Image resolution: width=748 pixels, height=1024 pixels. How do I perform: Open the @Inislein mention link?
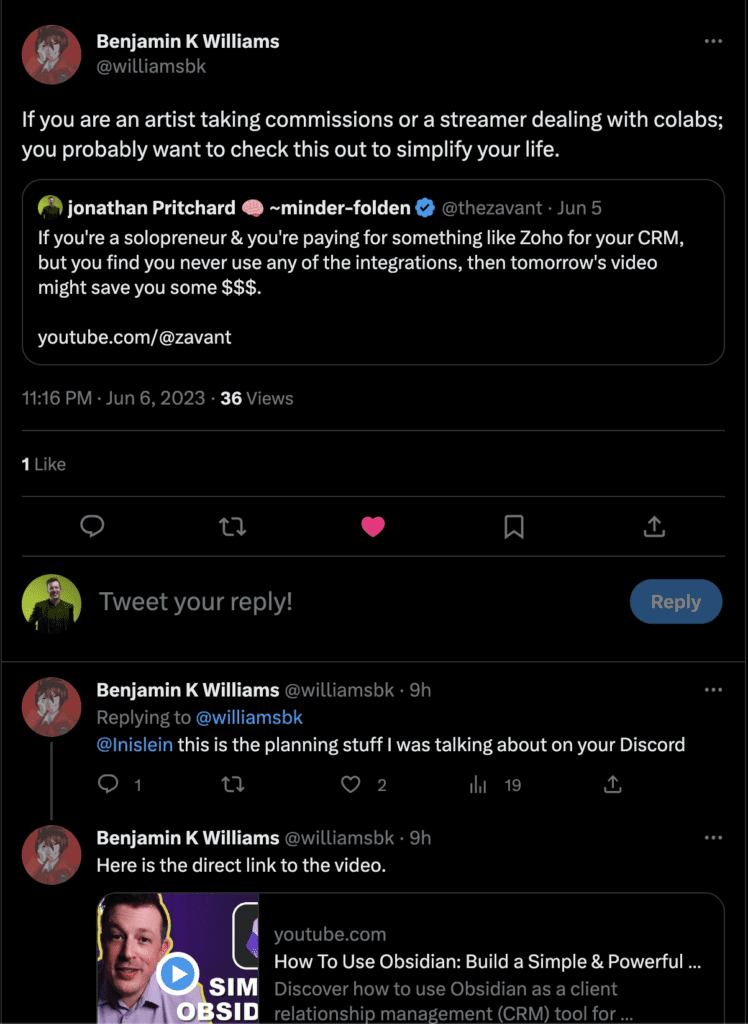click(x=135, y=744)
